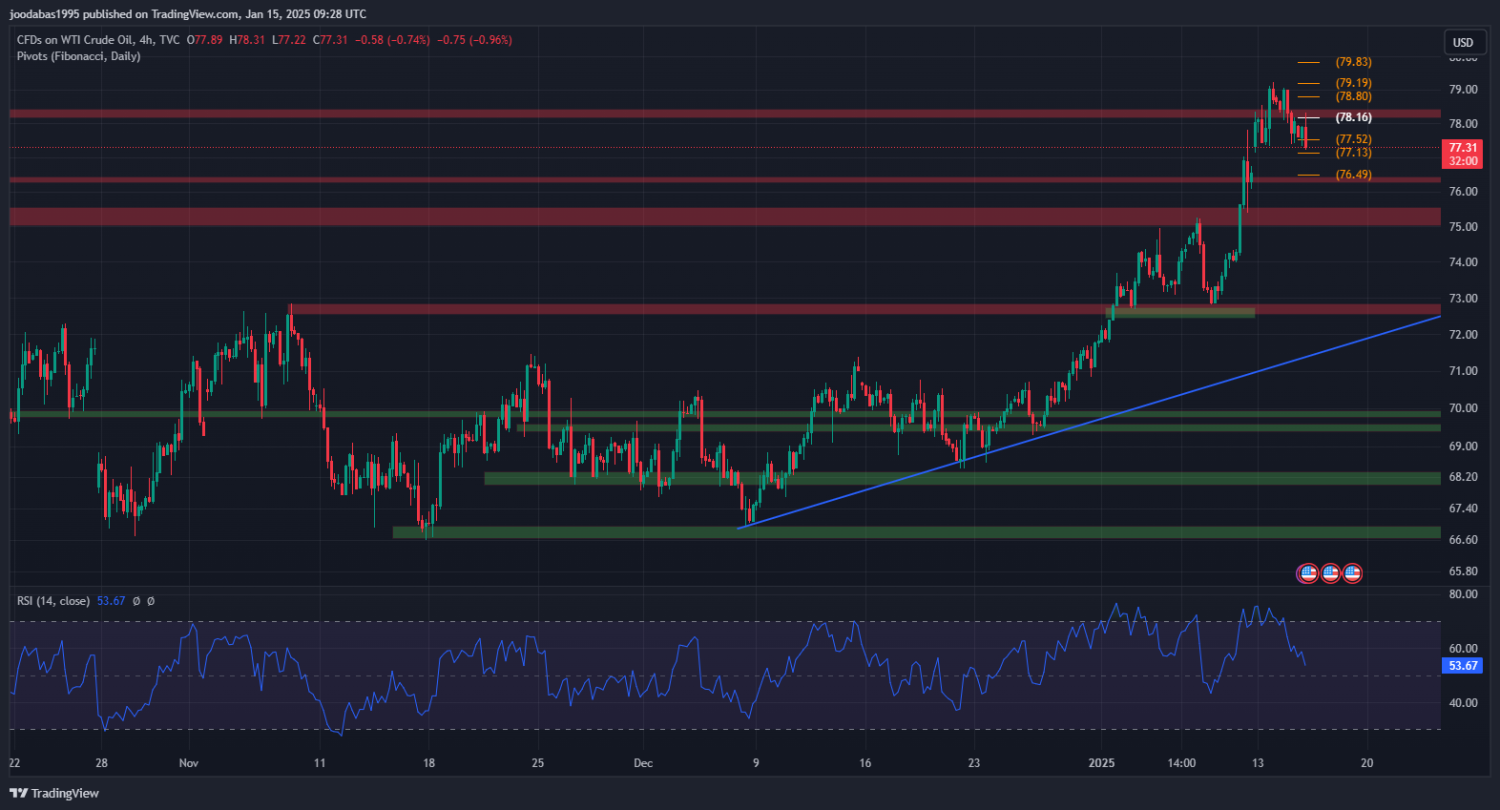Click the 65.80 price axis label
This screenshot has height=810, width=1500.
pos(1463,571)
